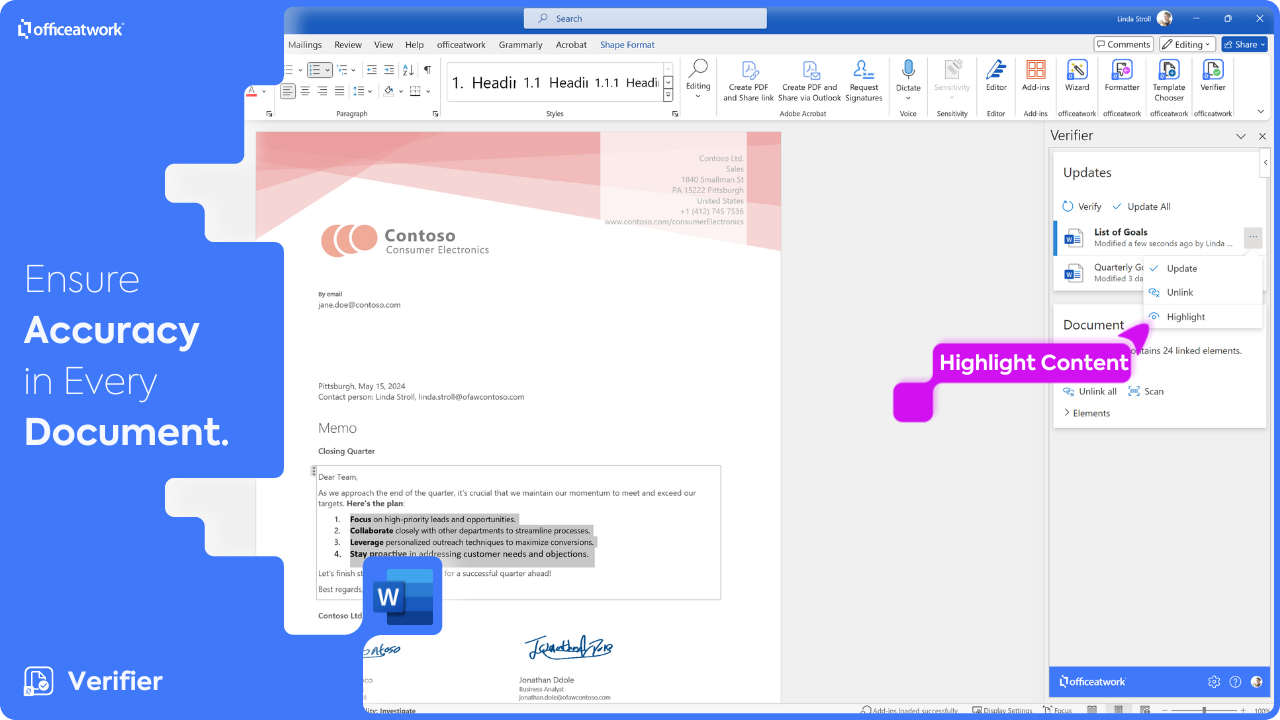Open the Editor proofing tool
The image size is (1280, 720).
pos(996,75)
